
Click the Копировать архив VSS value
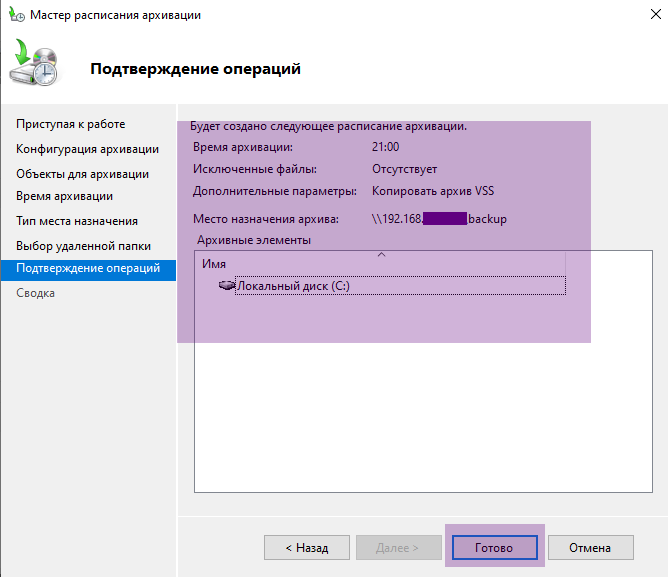click(x=433, y=191)
